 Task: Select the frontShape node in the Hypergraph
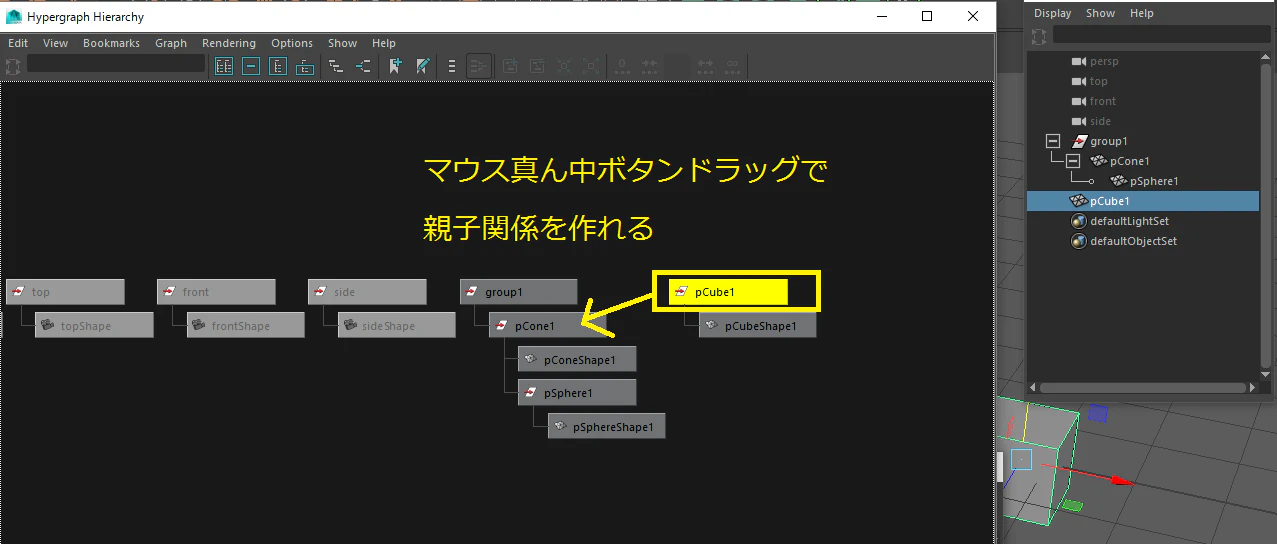point(245,325)
